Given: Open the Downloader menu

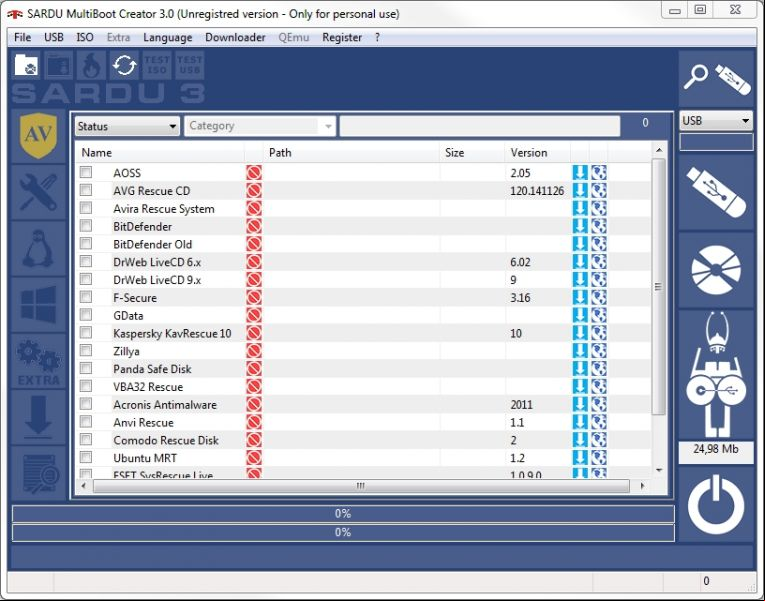Looking at the screenshot, I should [235, 38].
